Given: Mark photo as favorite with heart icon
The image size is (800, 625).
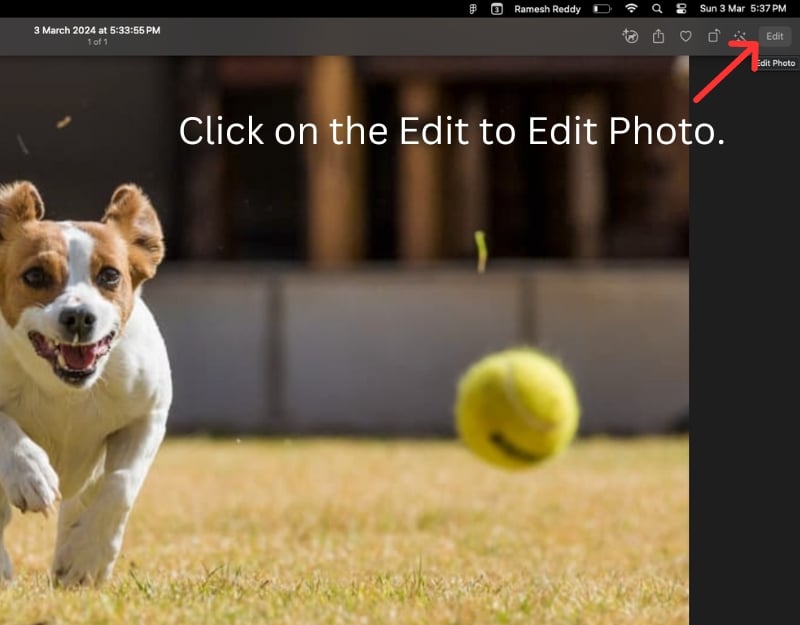Looking at the screenshot, I should coord(685,36).
